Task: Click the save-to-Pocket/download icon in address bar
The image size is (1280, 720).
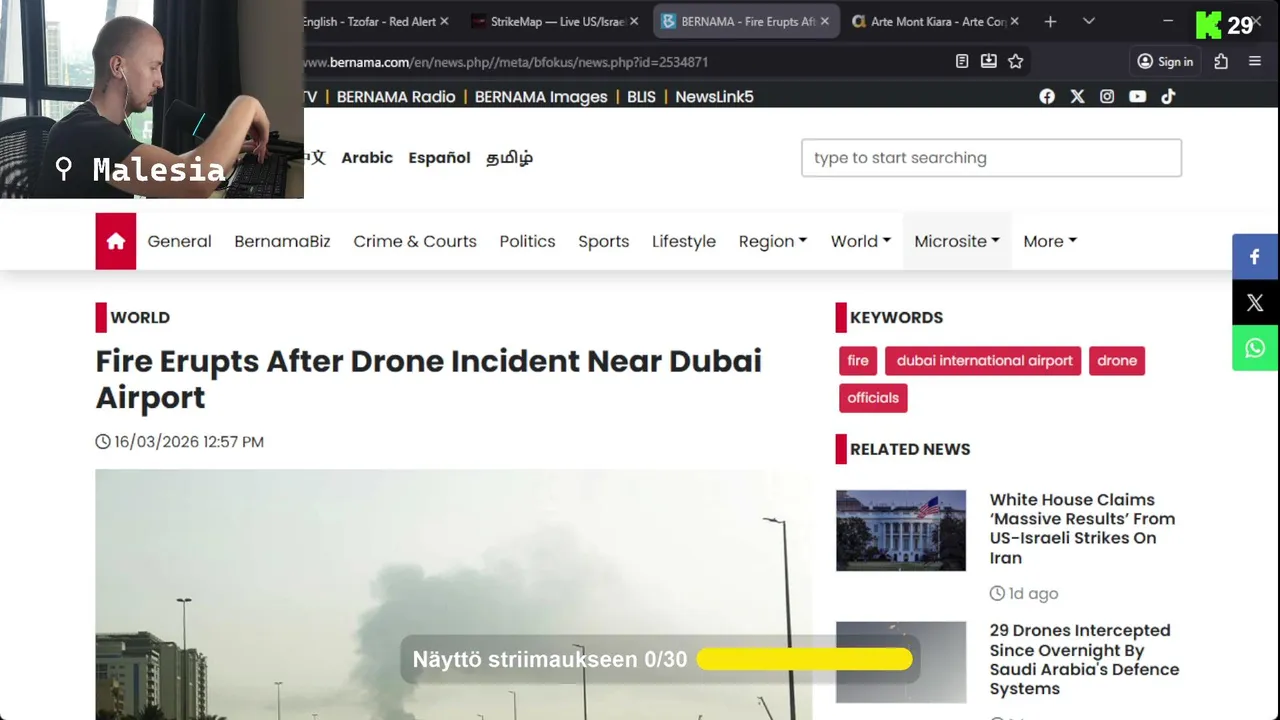Action: click(989, 61)
